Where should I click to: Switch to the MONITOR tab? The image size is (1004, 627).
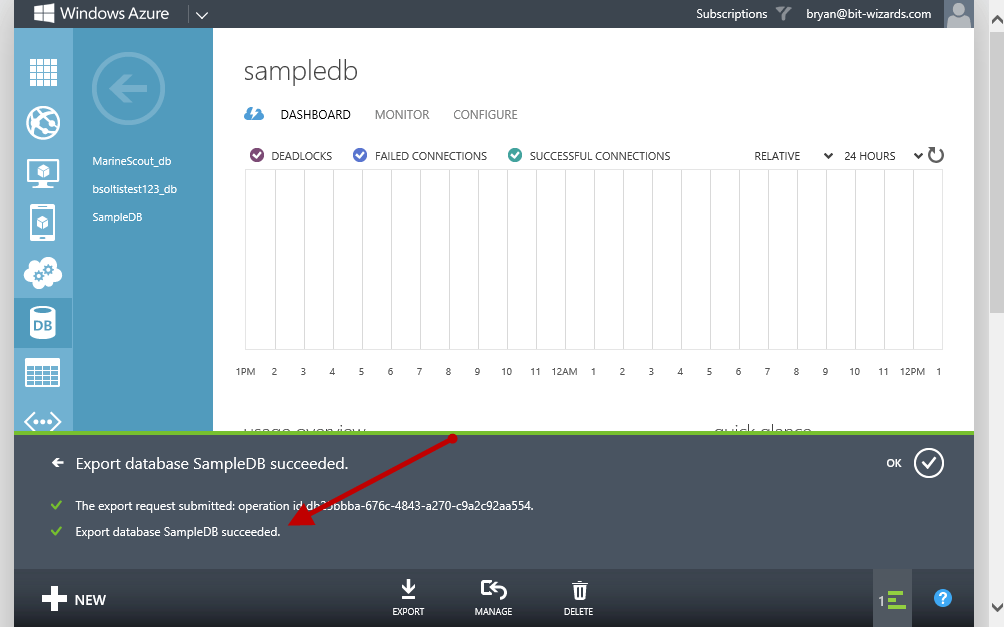pyautogui.click(x=402, y=115)
